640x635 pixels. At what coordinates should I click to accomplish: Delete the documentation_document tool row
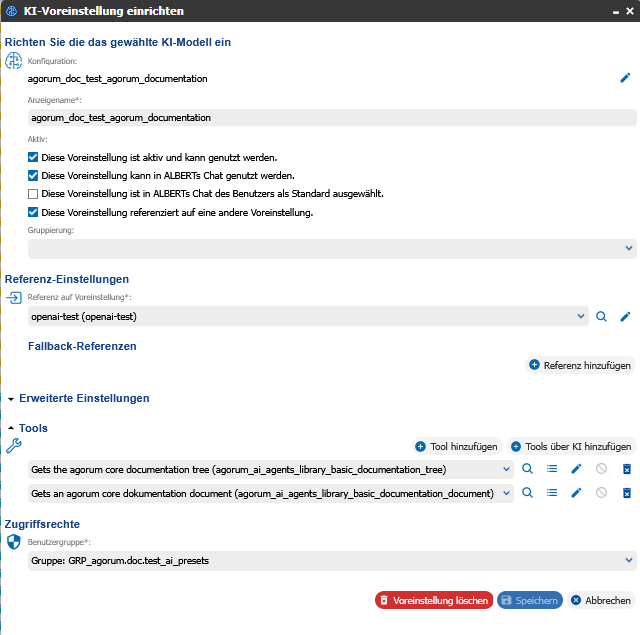coord(627,493)
